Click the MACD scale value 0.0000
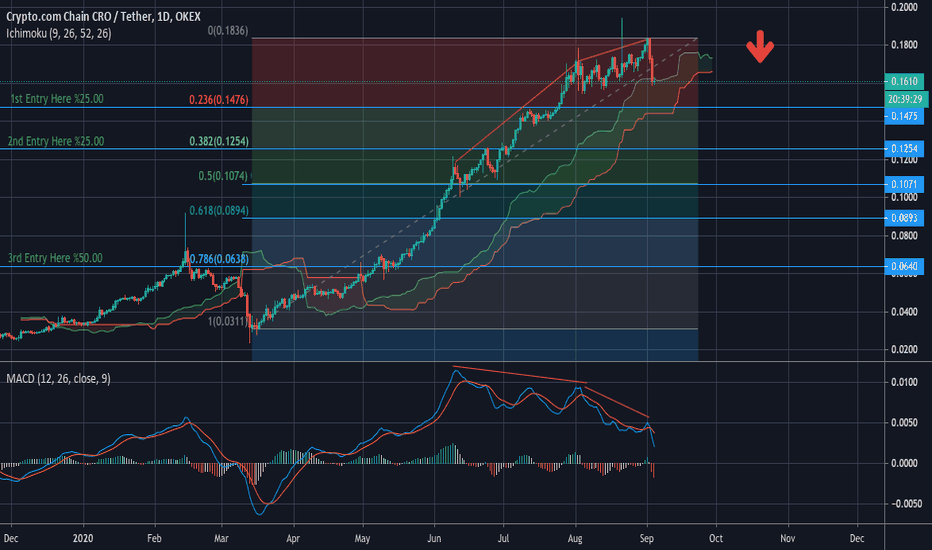 click(x=904, y=463)
